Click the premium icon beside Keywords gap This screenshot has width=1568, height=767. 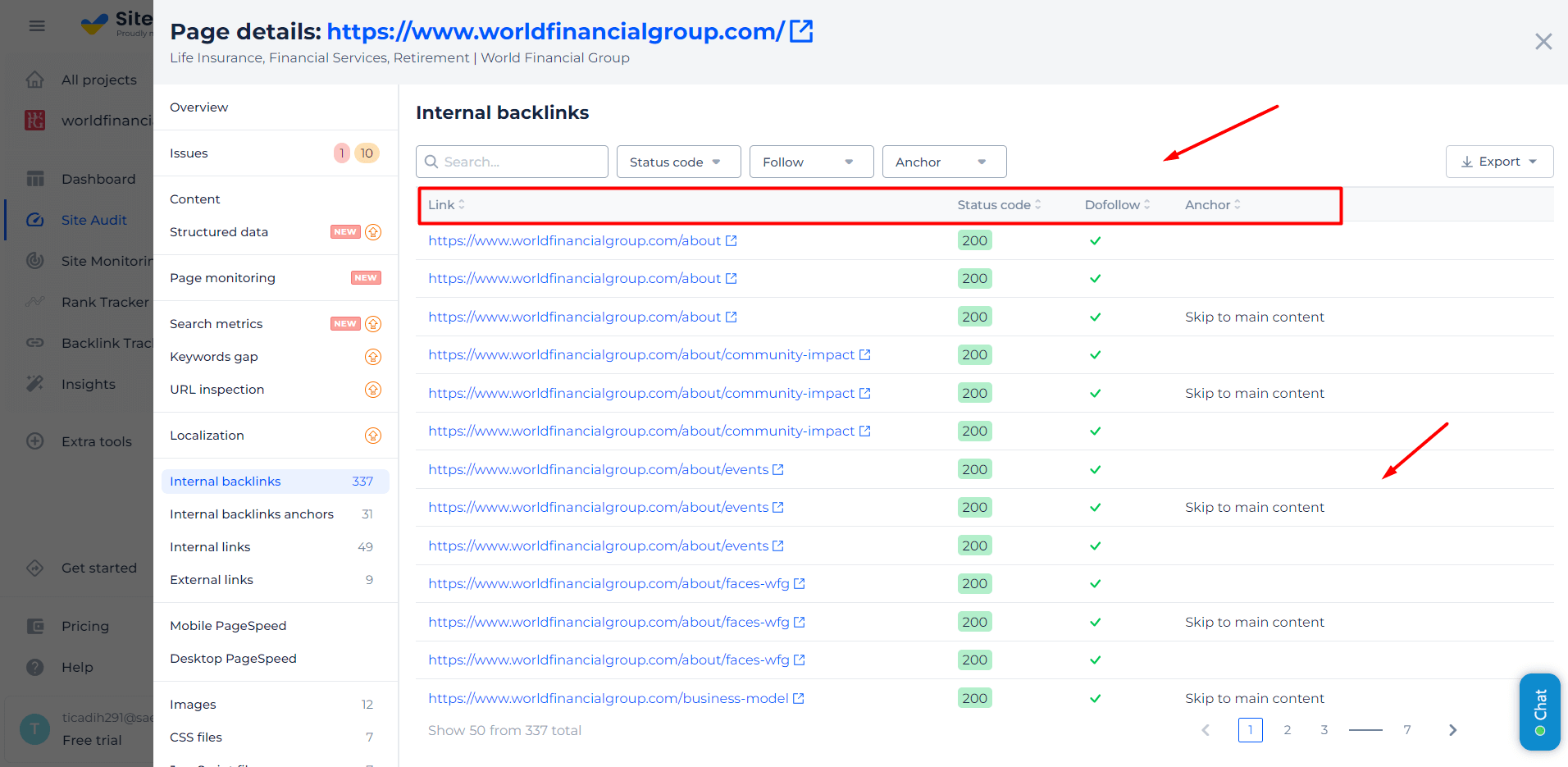click(373, 357)
